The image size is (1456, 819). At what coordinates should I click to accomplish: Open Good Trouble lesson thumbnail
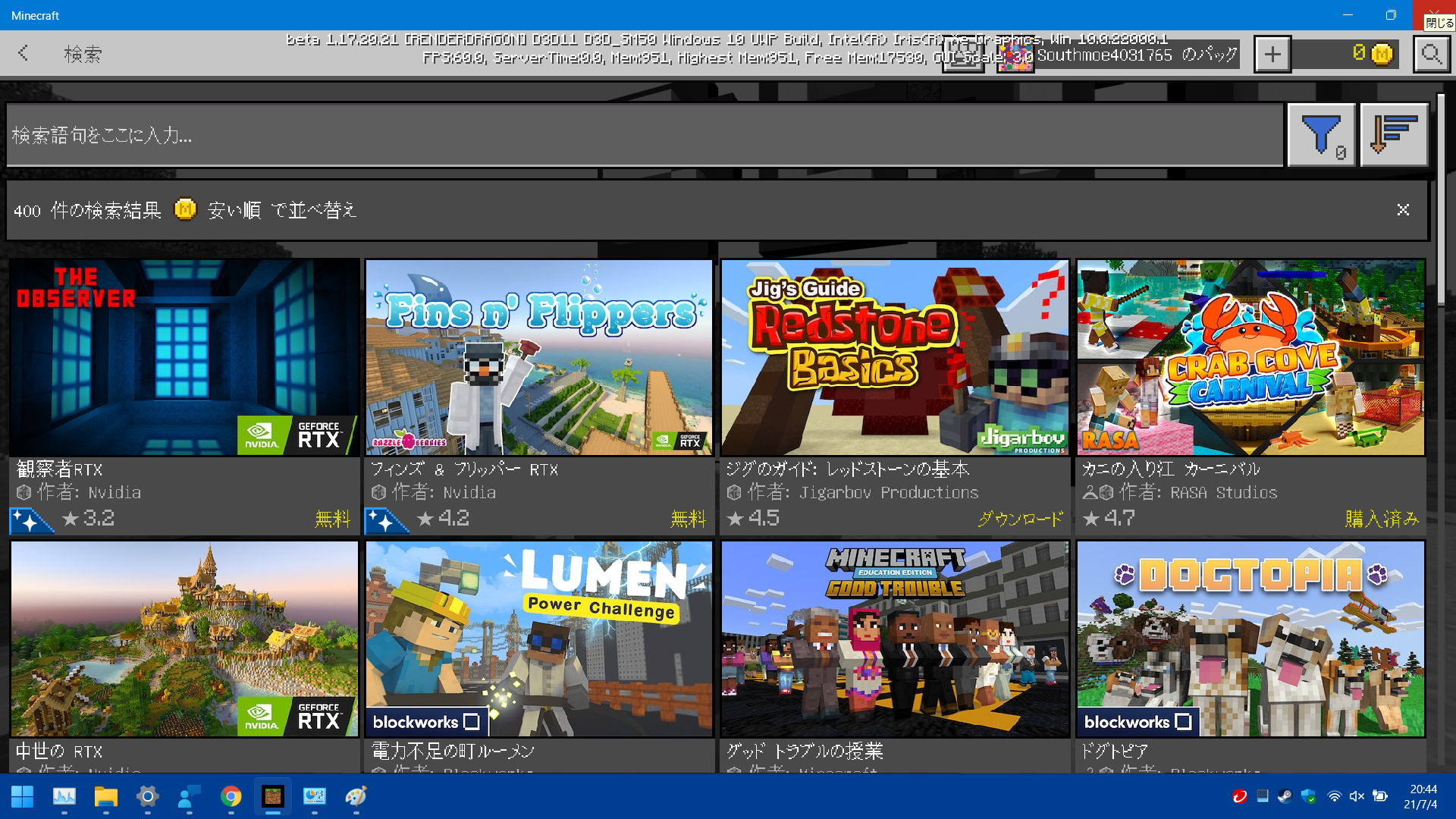[x=895, y=639]
